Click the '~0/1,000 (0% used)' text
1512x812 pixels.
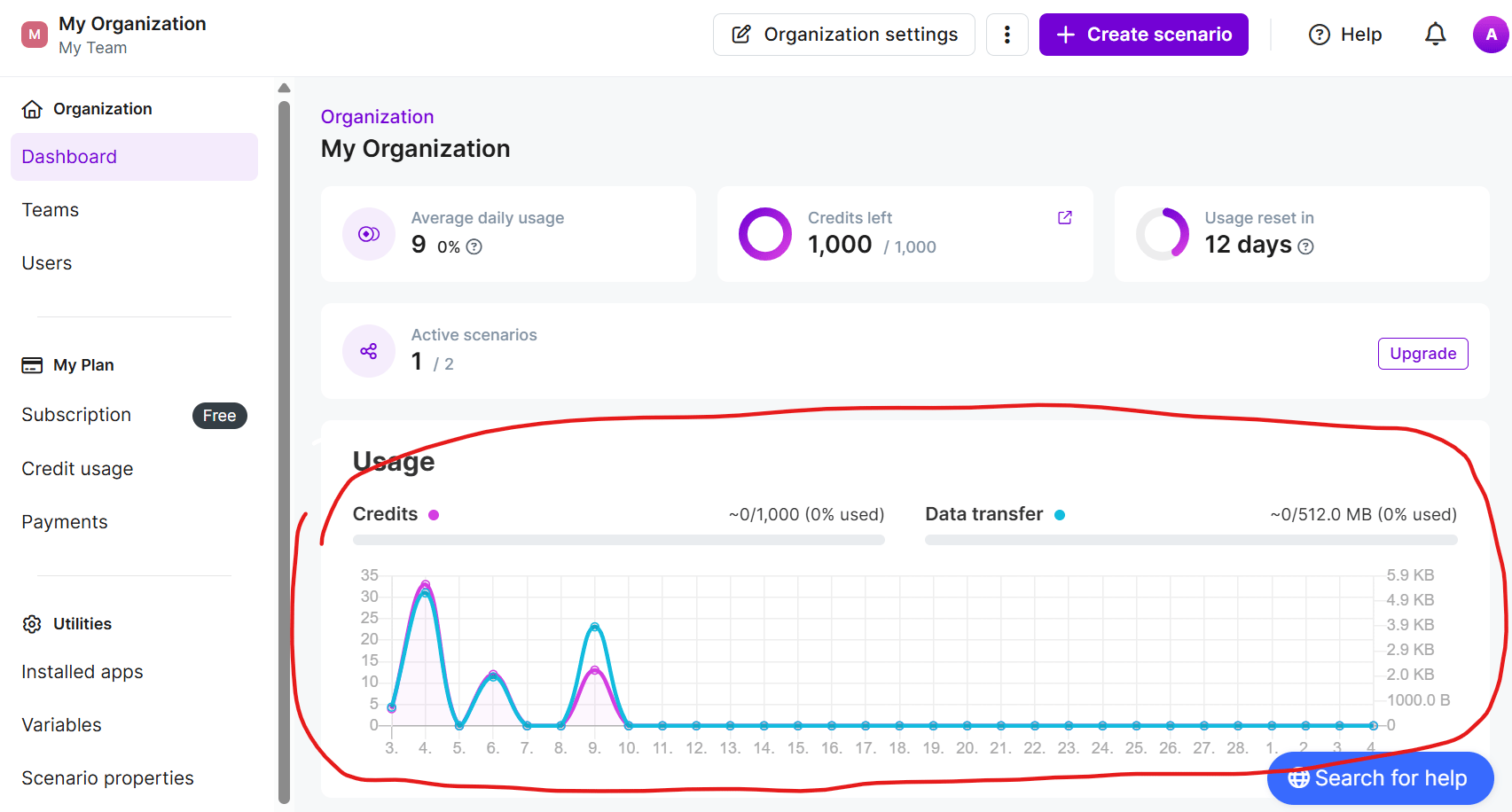(x=807, y=515)
